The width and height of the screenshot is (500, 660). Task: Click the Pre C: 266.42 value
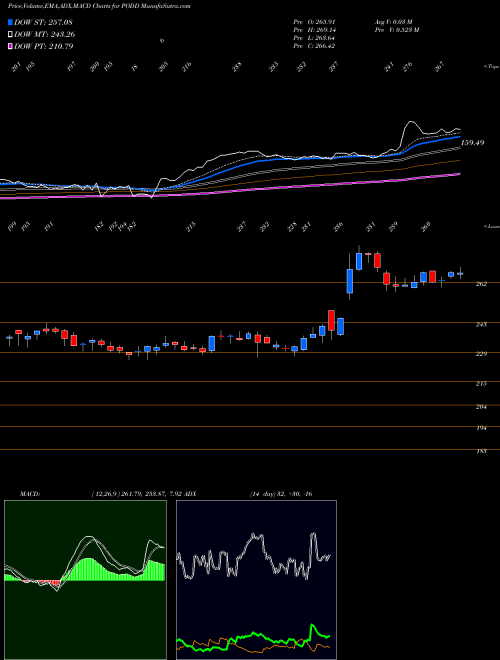tap(314, 46)
